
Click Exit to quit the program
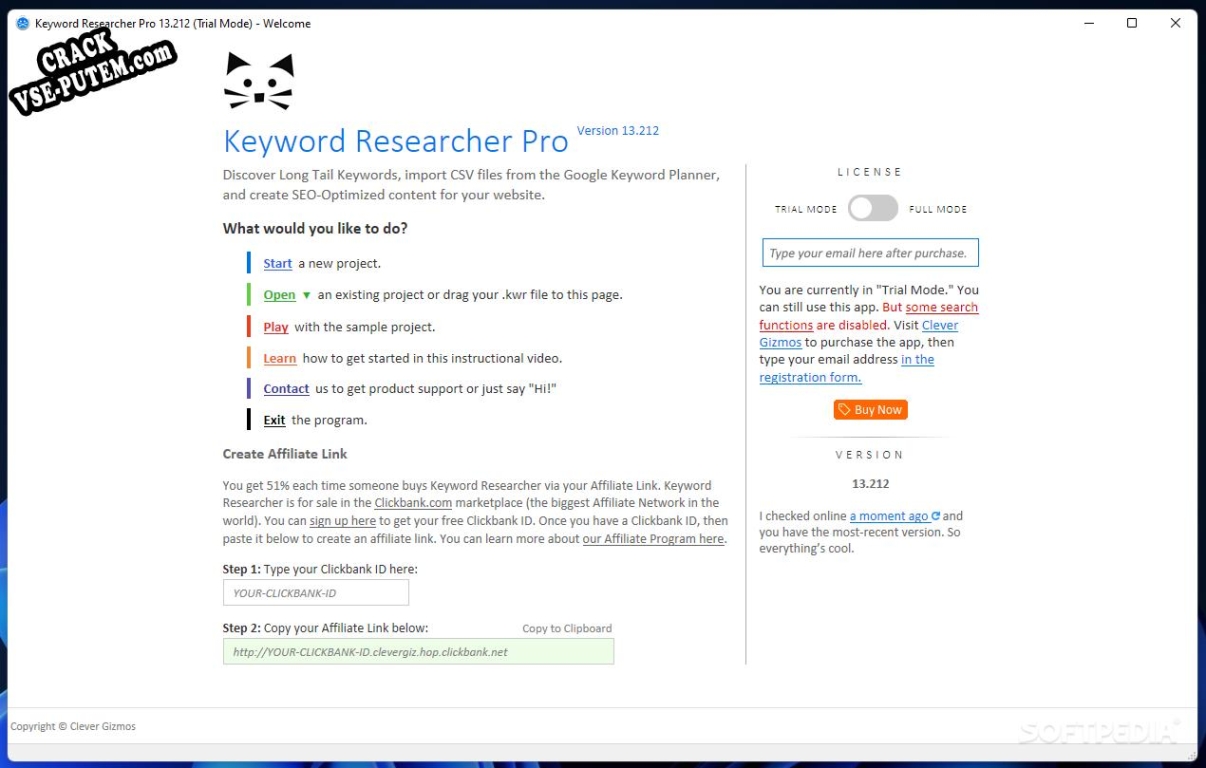click(x=274, y=420)
